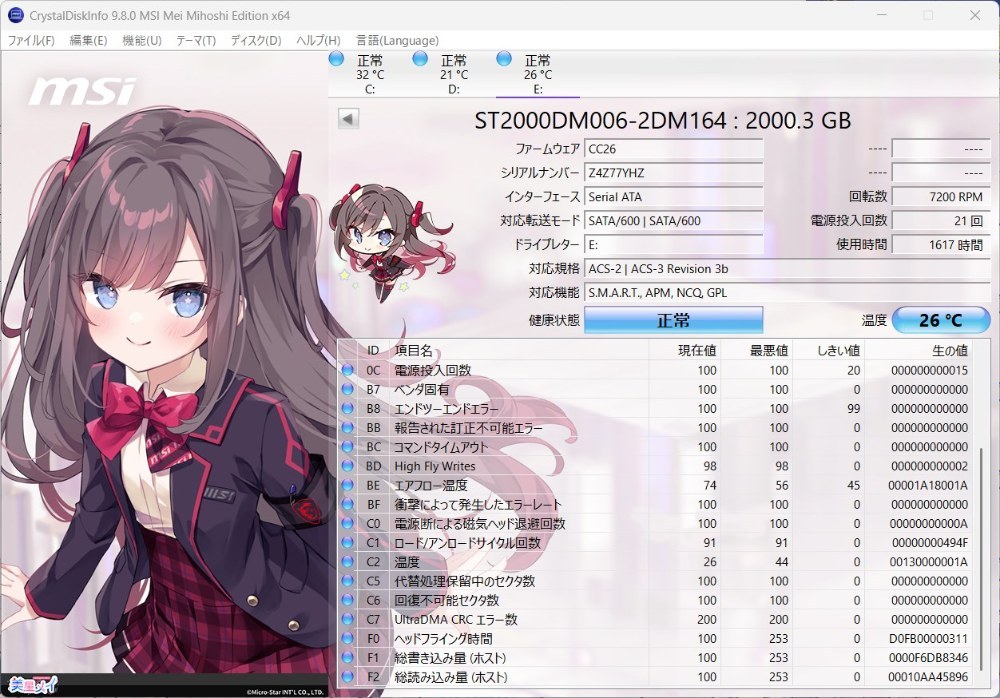Open the 編集(E) menu
Viewport: 1000px width, 698px height.
88,40
